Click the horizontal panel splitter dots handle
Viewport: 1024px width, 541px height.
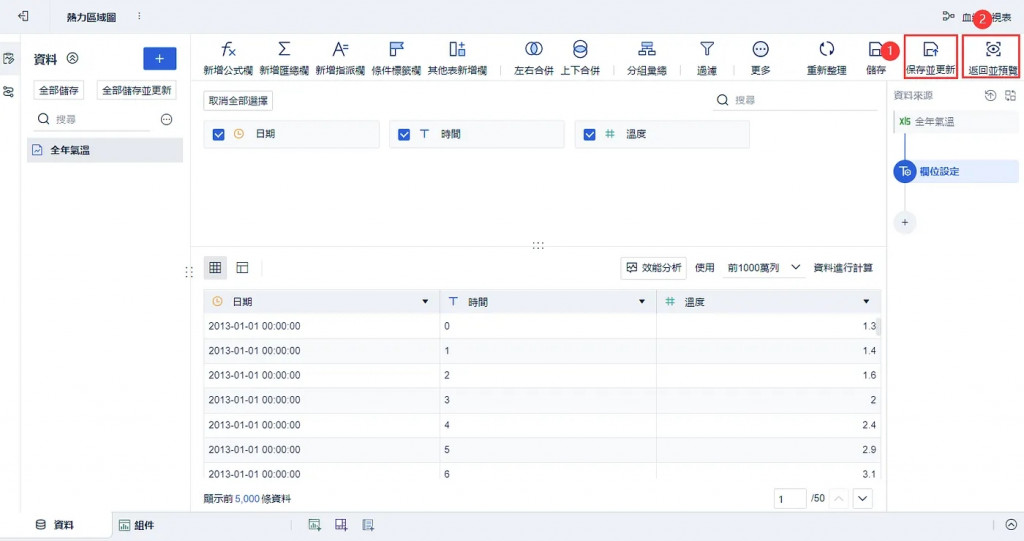538,246
